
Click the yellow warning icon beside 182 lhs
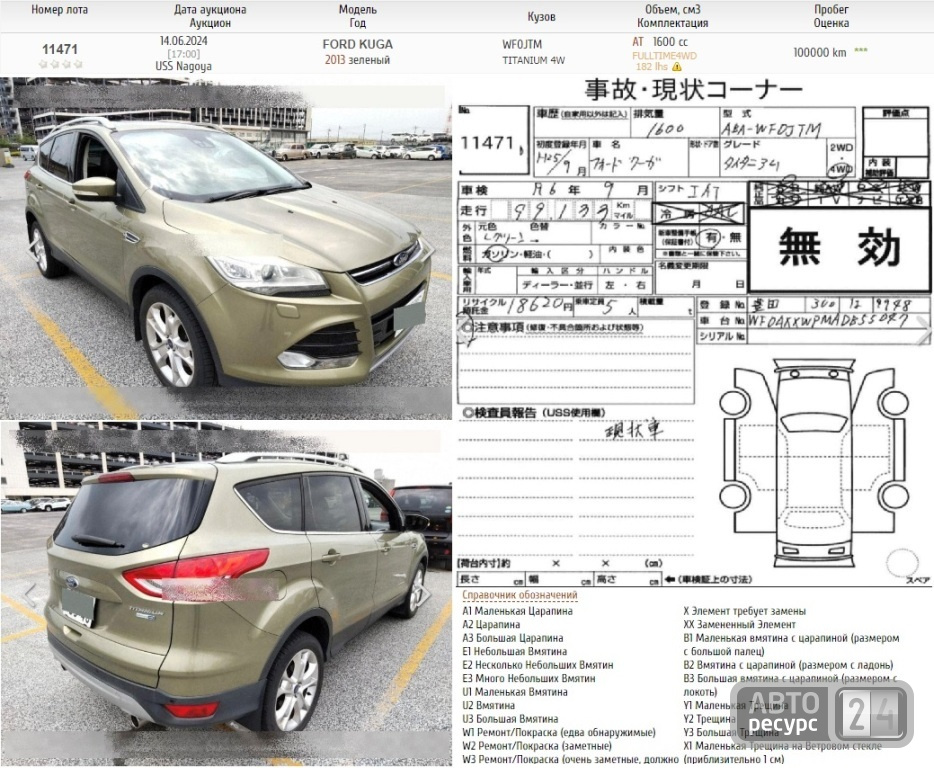(677, 67)
